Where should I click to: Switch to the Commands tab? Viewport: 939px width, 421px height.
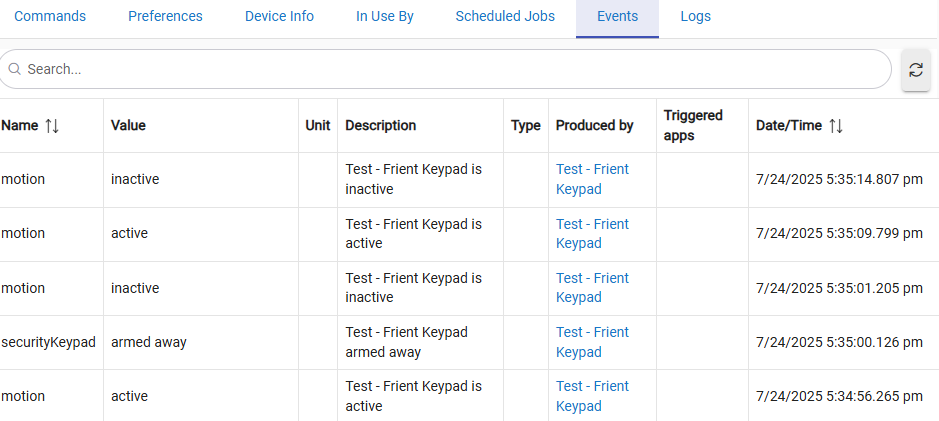point(50,16)
